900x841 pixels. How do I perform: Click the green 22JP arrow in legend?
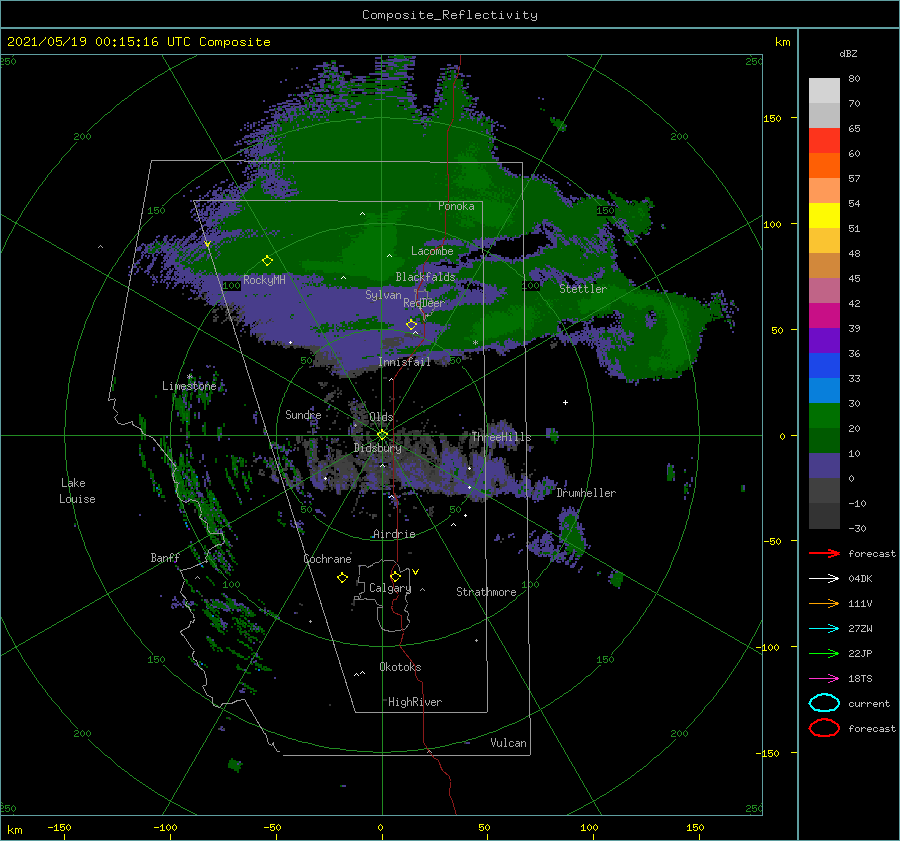(x=824, y=653)
